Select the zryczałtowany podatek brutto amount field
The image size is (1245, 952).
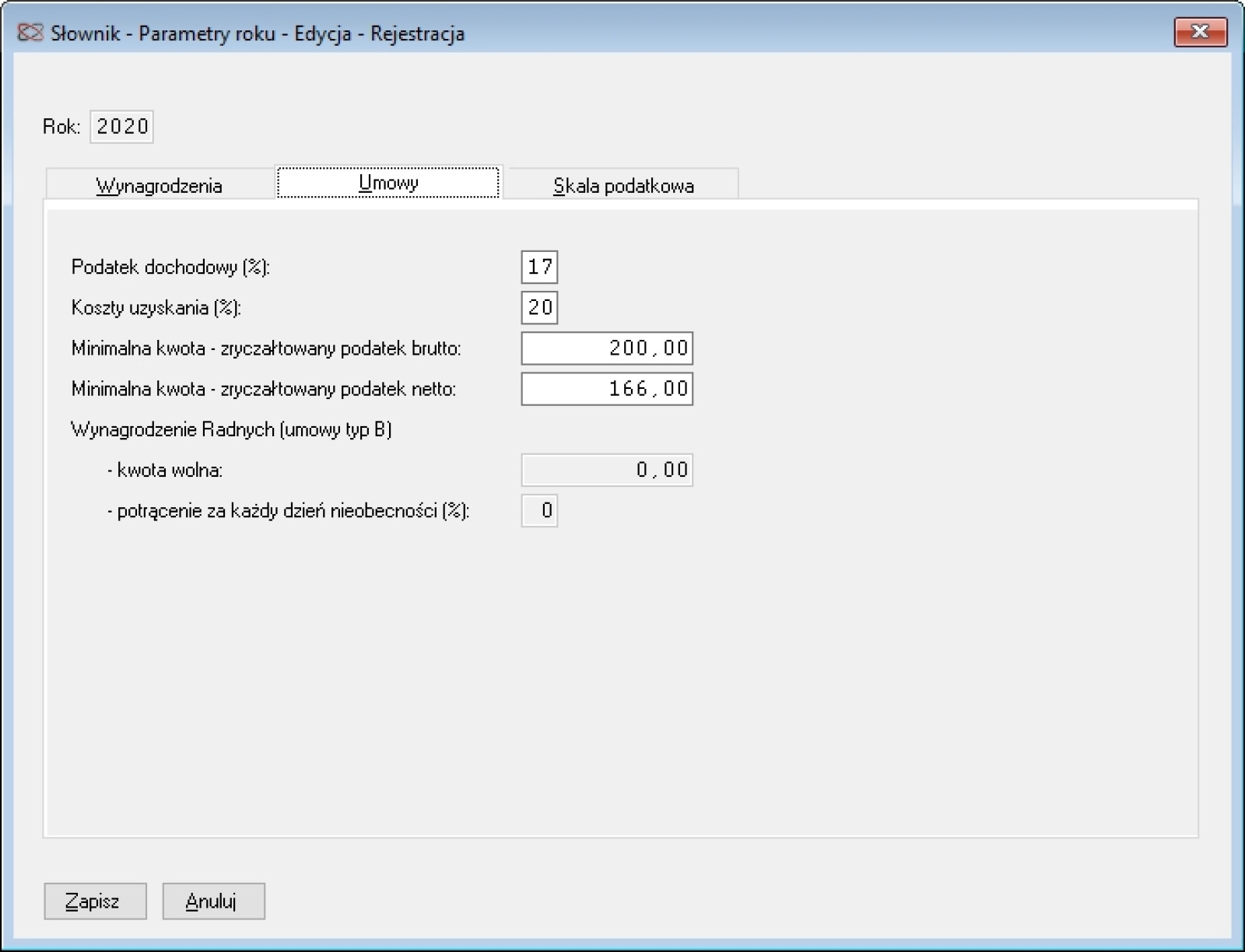[x=607, y=348]
